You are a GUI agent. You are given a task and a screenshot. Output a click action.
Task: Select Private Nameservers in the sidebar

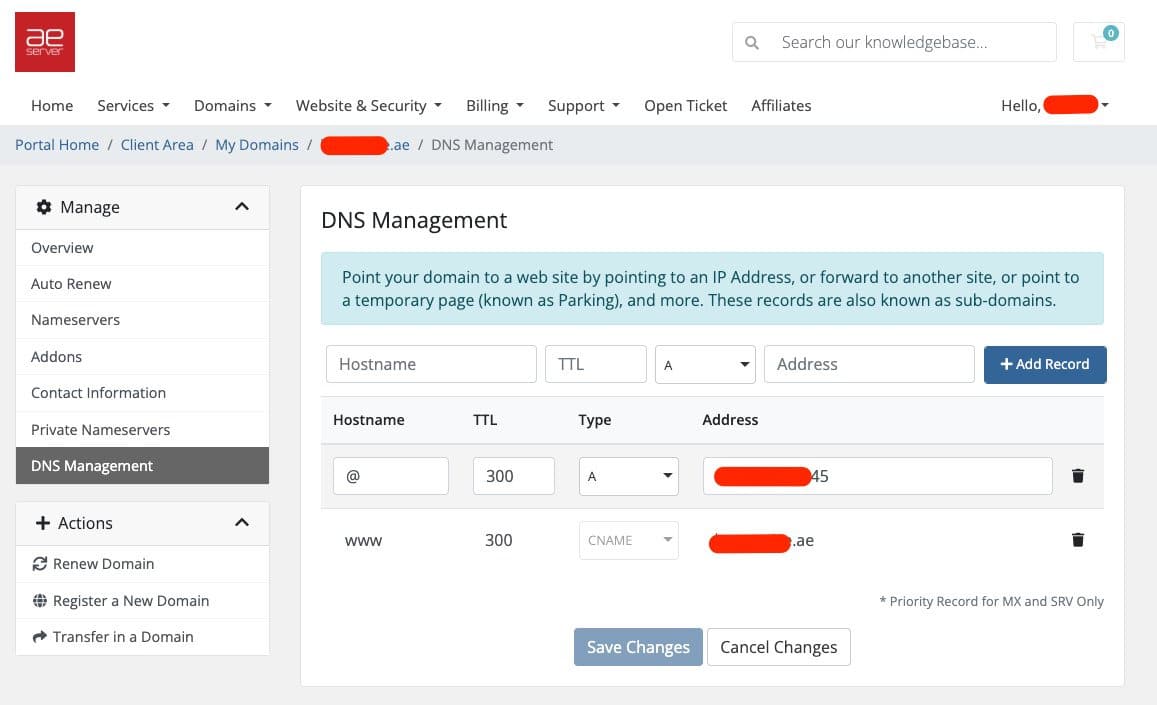(142, 430)
